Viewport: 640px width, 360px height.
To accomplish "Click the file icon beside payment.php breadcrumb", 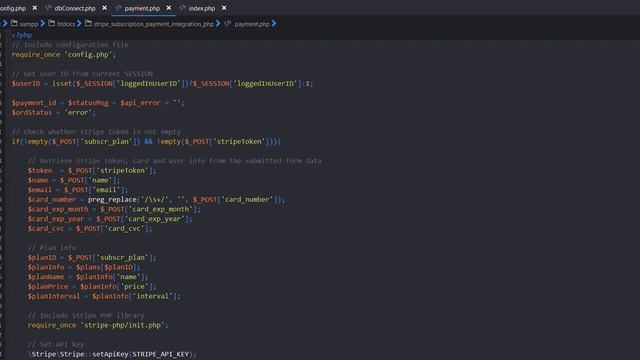I will [228, 24].
